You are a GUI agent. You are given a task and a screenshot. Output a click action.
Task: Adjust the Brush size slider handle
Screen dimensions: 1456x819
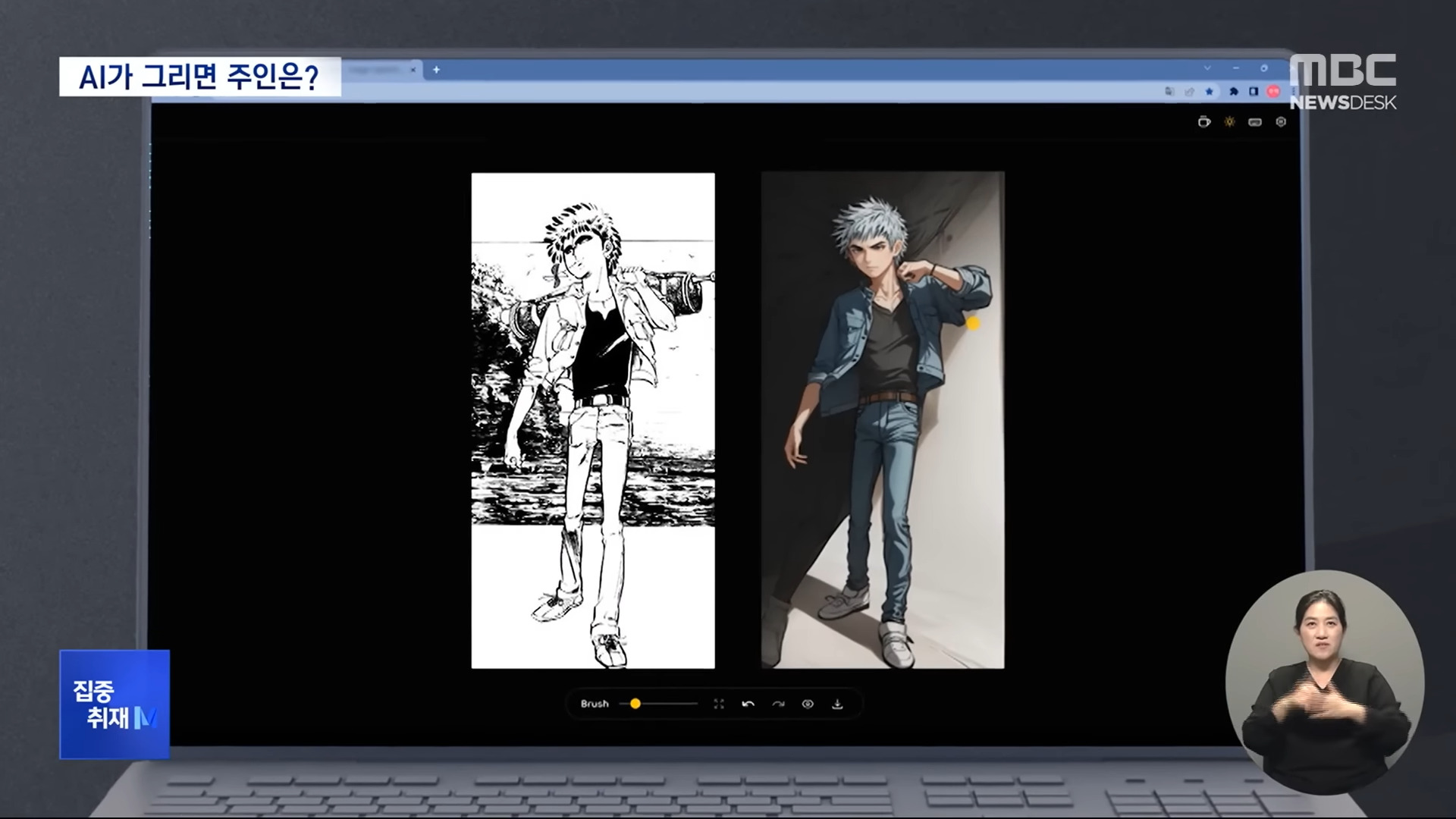[x=635, y=704]
